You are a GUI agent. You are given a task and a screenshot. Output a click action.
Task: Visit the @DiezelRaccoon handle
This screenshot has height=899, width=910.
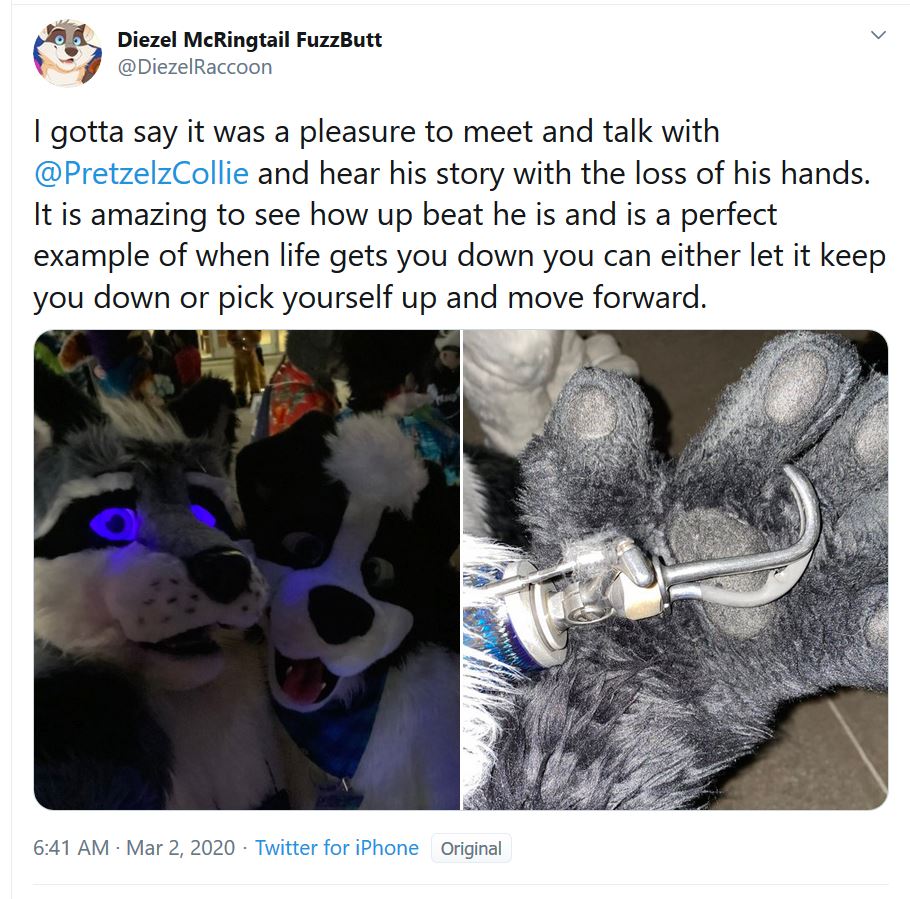pos(194,67)
